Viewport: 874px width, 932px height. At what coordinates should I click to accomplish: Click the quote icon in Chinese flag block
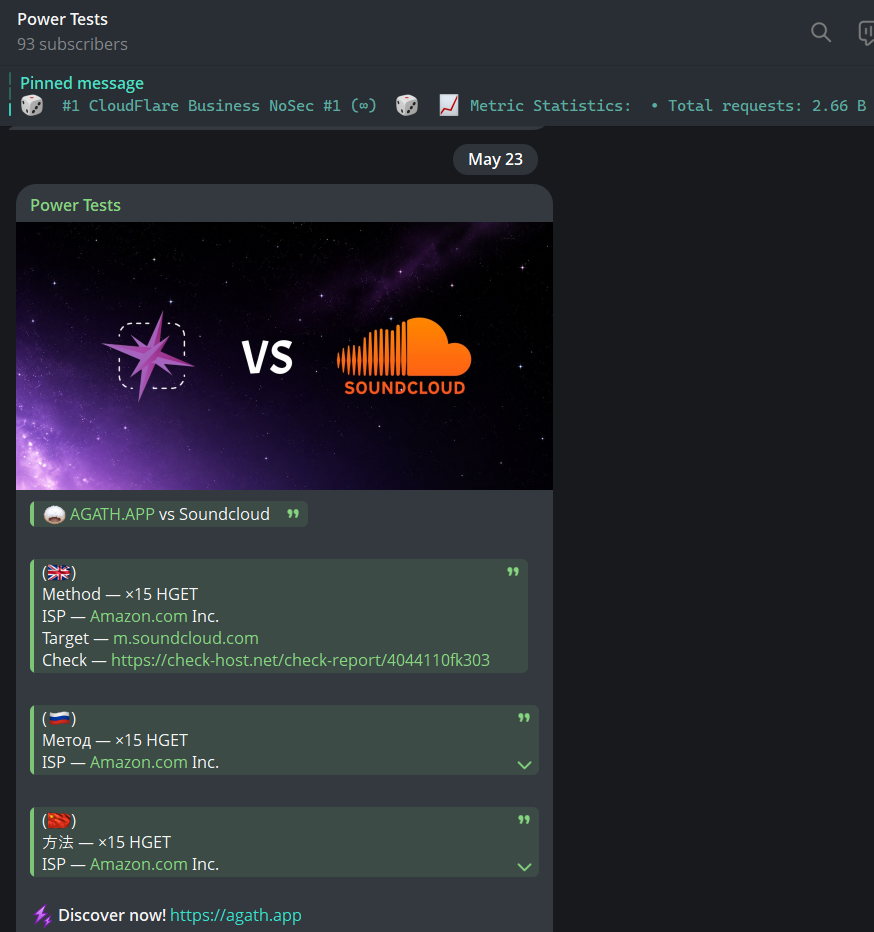[x=524, y=820]
